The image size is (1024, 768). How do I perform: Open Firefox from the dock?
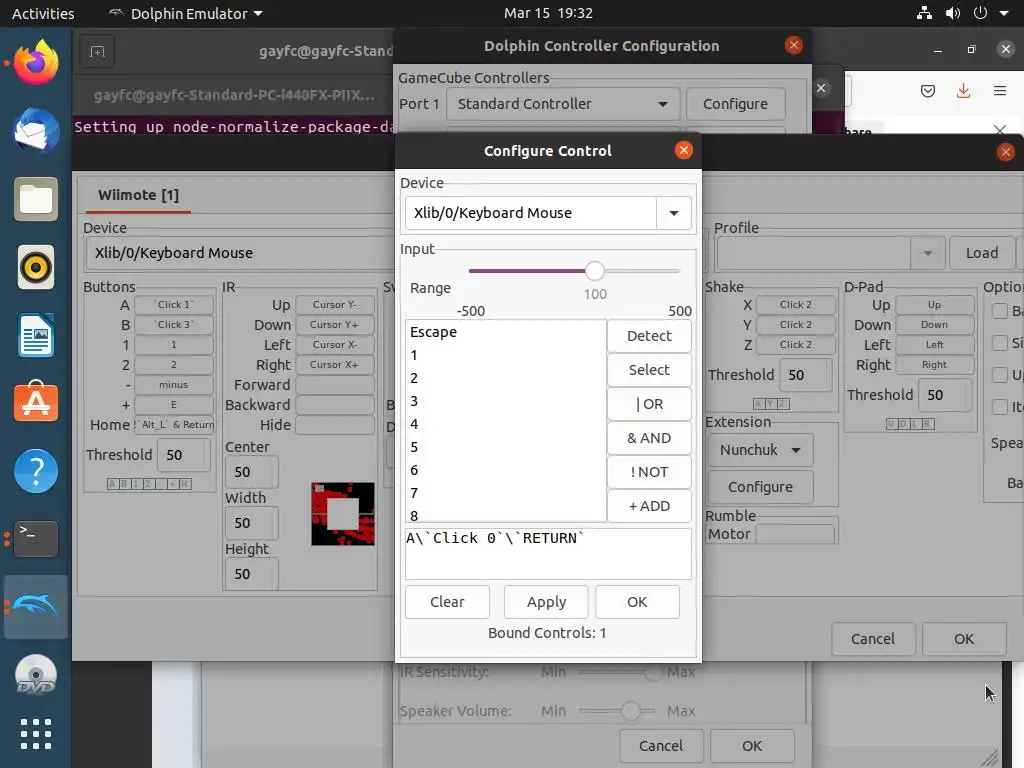[36, 63]
